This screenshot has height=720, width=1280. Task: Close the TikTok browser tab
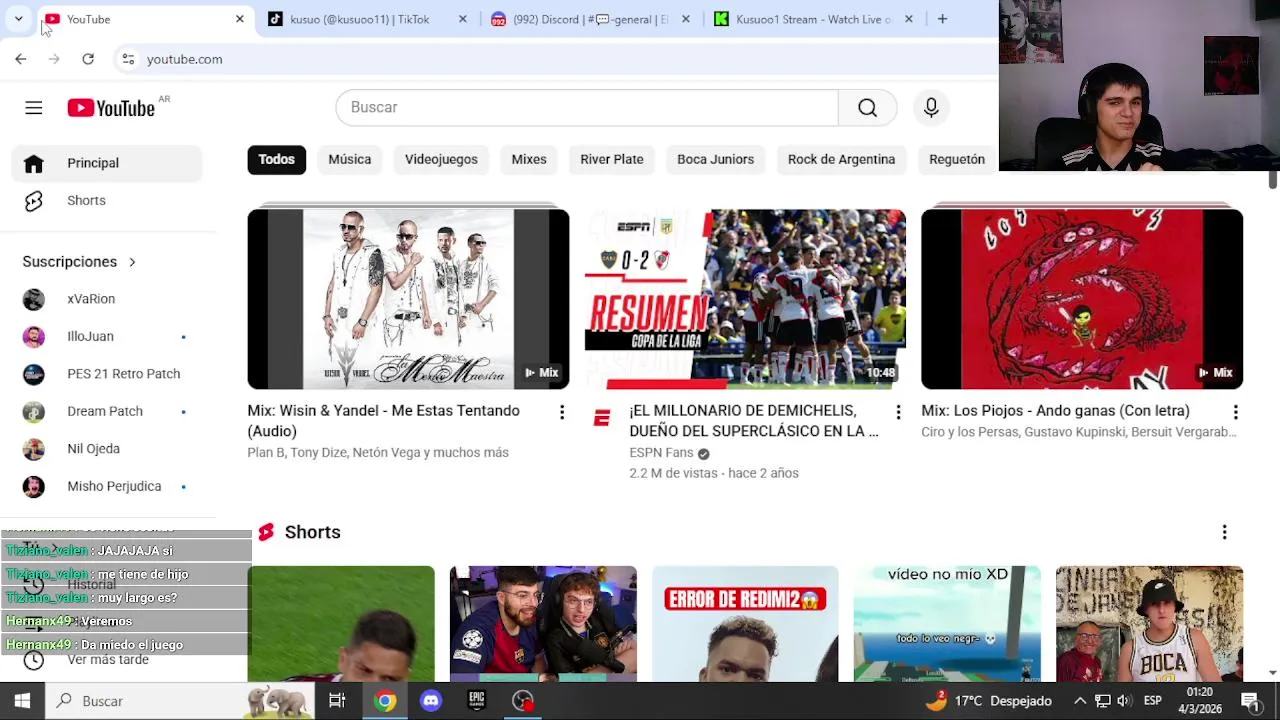(462, 19)
